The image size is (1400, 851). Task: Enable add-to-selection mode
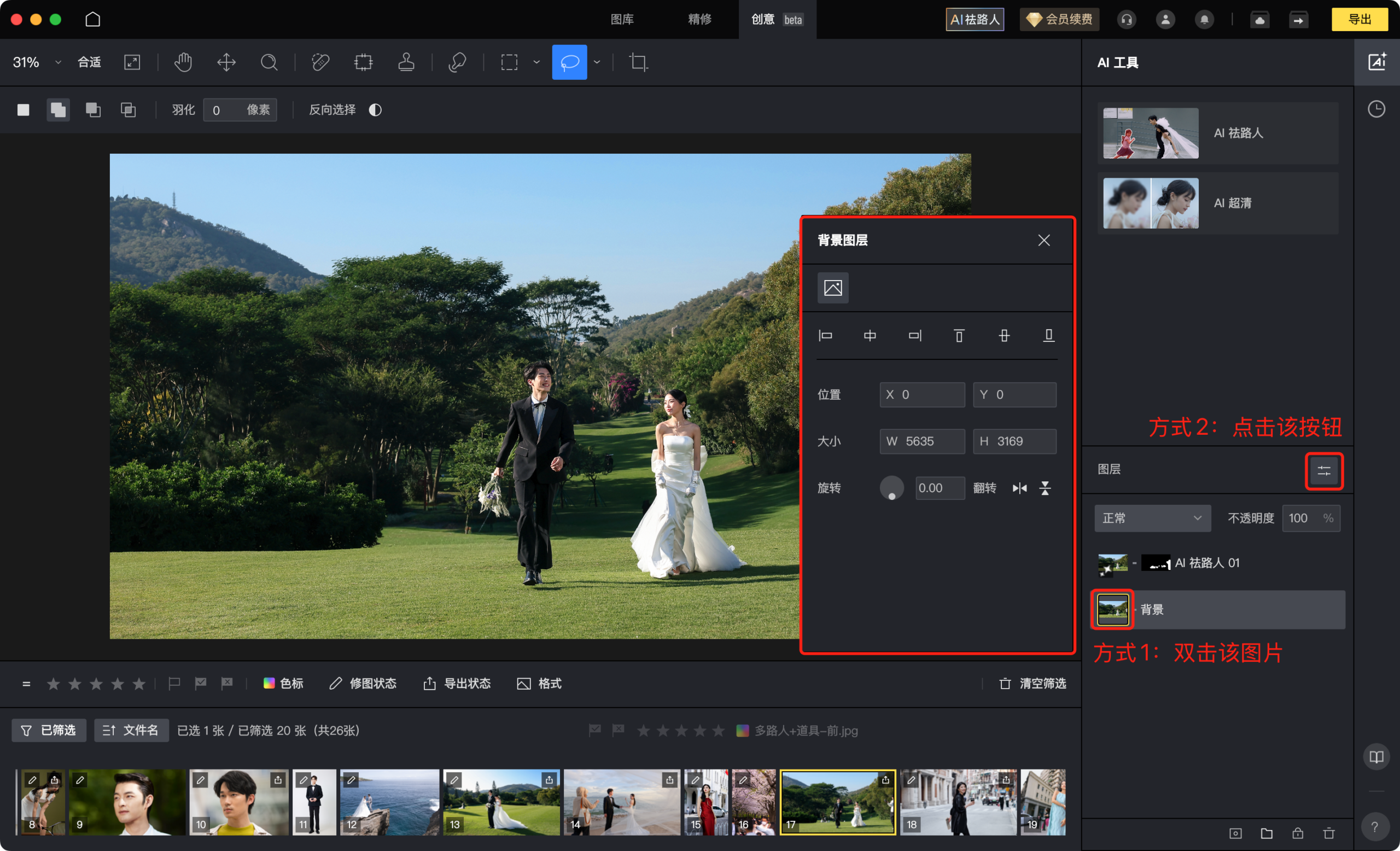point(58,109)
